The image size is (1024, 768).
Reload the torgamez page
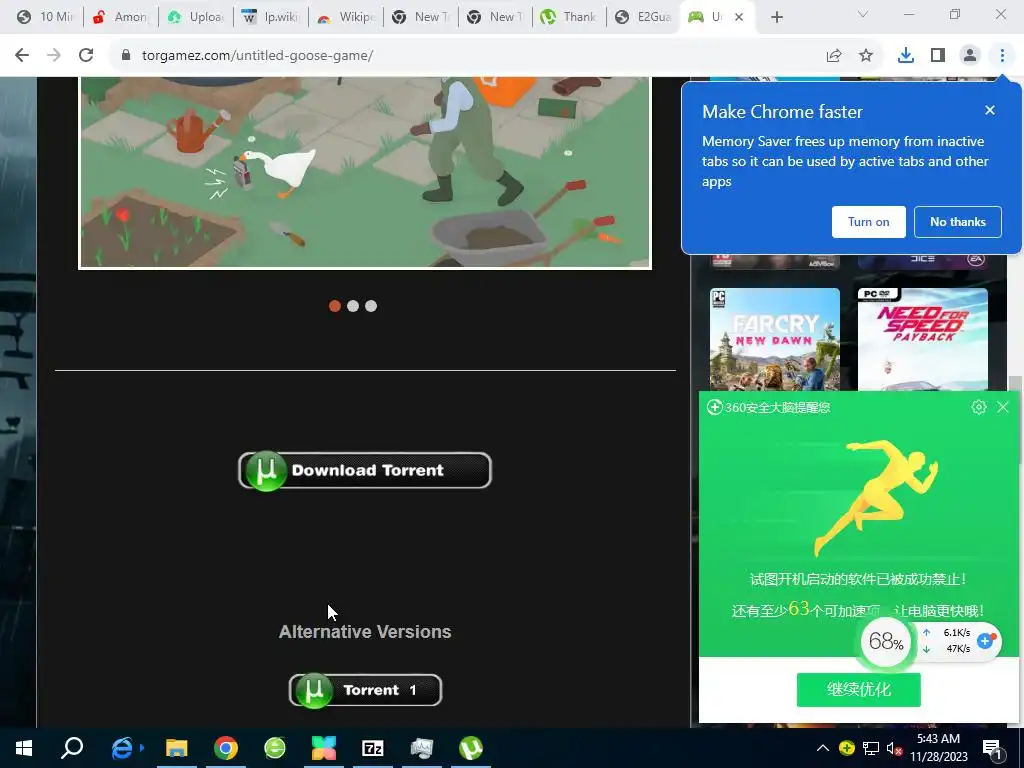pos(86,56)
